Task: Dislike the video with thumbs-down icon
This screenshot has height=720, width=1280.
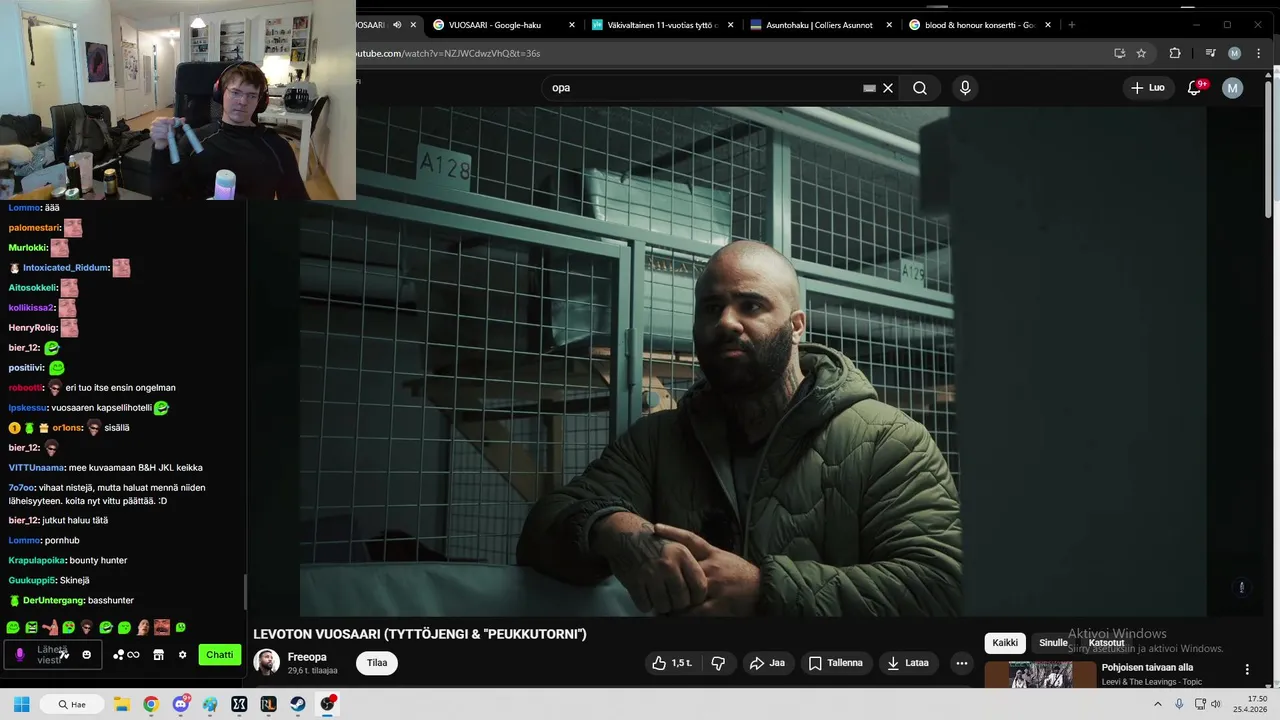Action: click(717, 663)
